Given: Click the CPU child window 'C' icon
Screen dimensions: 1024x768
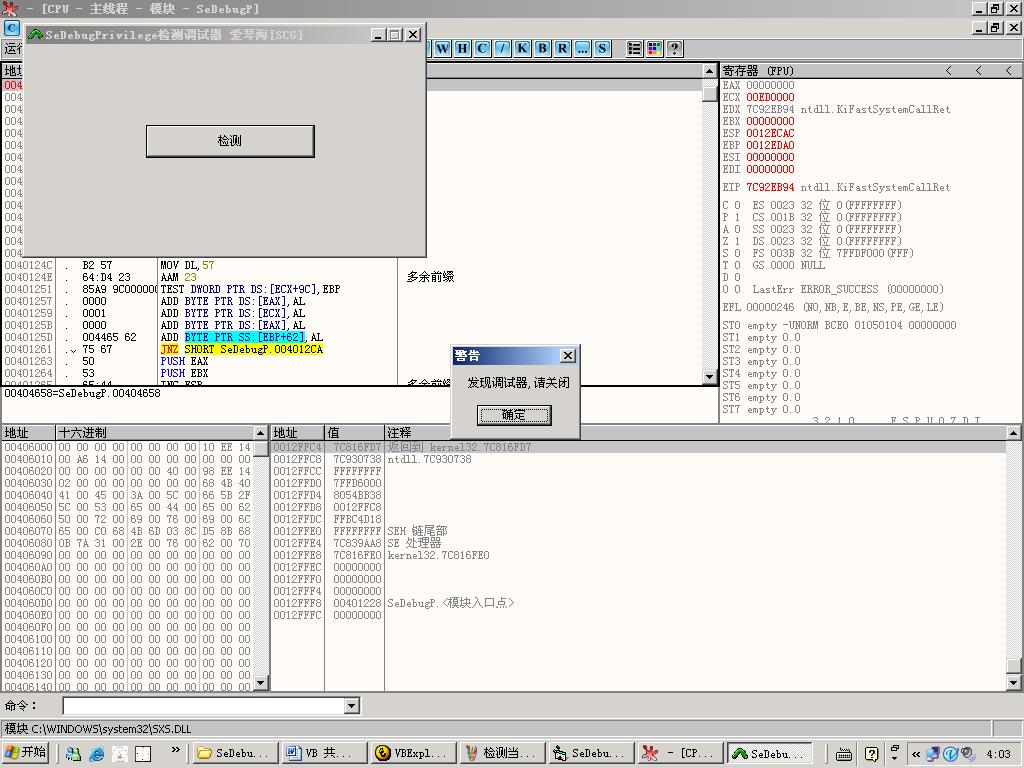Looking at the screenshot, I should point(12,28).
